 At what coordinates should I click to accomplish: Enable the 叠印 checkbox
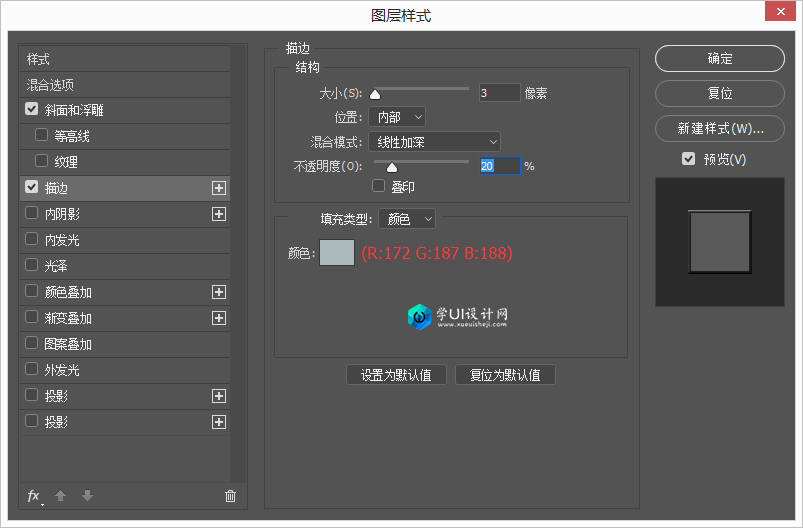pyautogui.click(x=379, y=186)
